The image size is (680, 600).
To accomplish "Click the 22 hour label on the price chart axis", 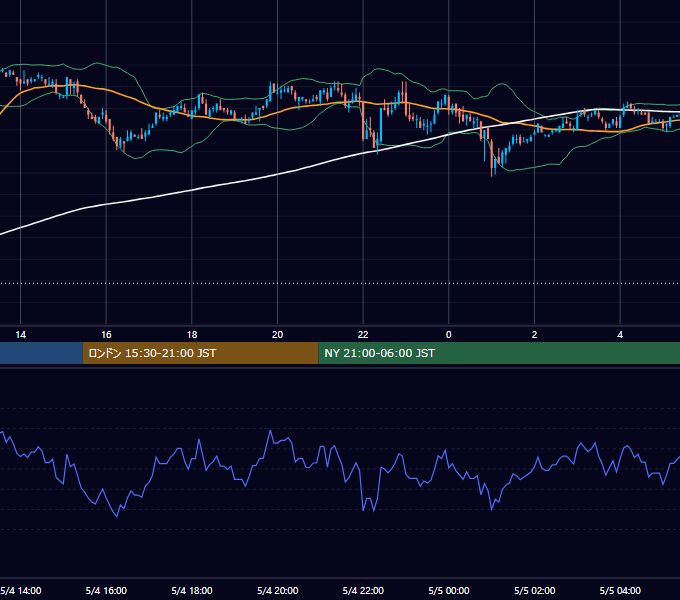I will [x=363, y=335].
